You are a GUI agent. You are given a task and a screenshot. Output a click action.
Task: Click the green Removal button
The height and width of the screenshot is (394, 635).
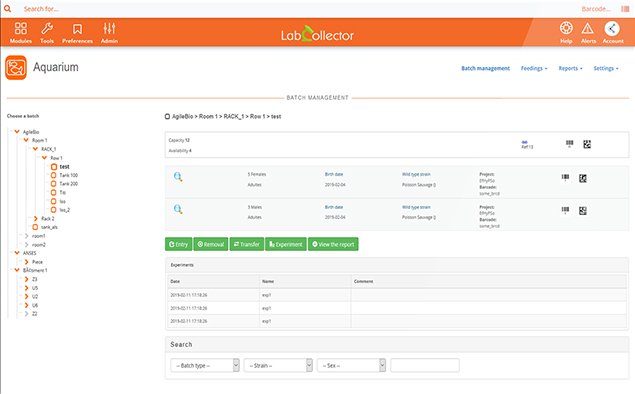211,244
